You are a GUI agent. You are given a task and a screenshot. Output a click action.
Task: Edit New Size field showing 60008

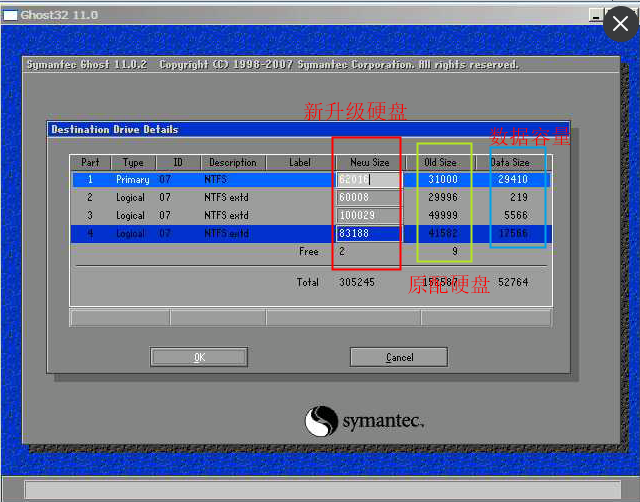click(x=369, y=198)
